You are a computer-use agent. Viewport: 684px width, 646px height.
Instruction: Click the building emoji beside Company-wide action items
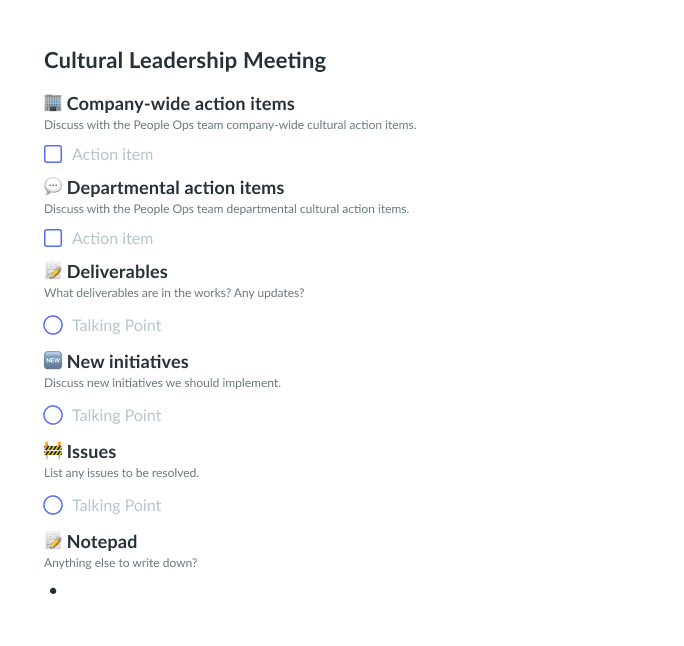coord(53,103)
